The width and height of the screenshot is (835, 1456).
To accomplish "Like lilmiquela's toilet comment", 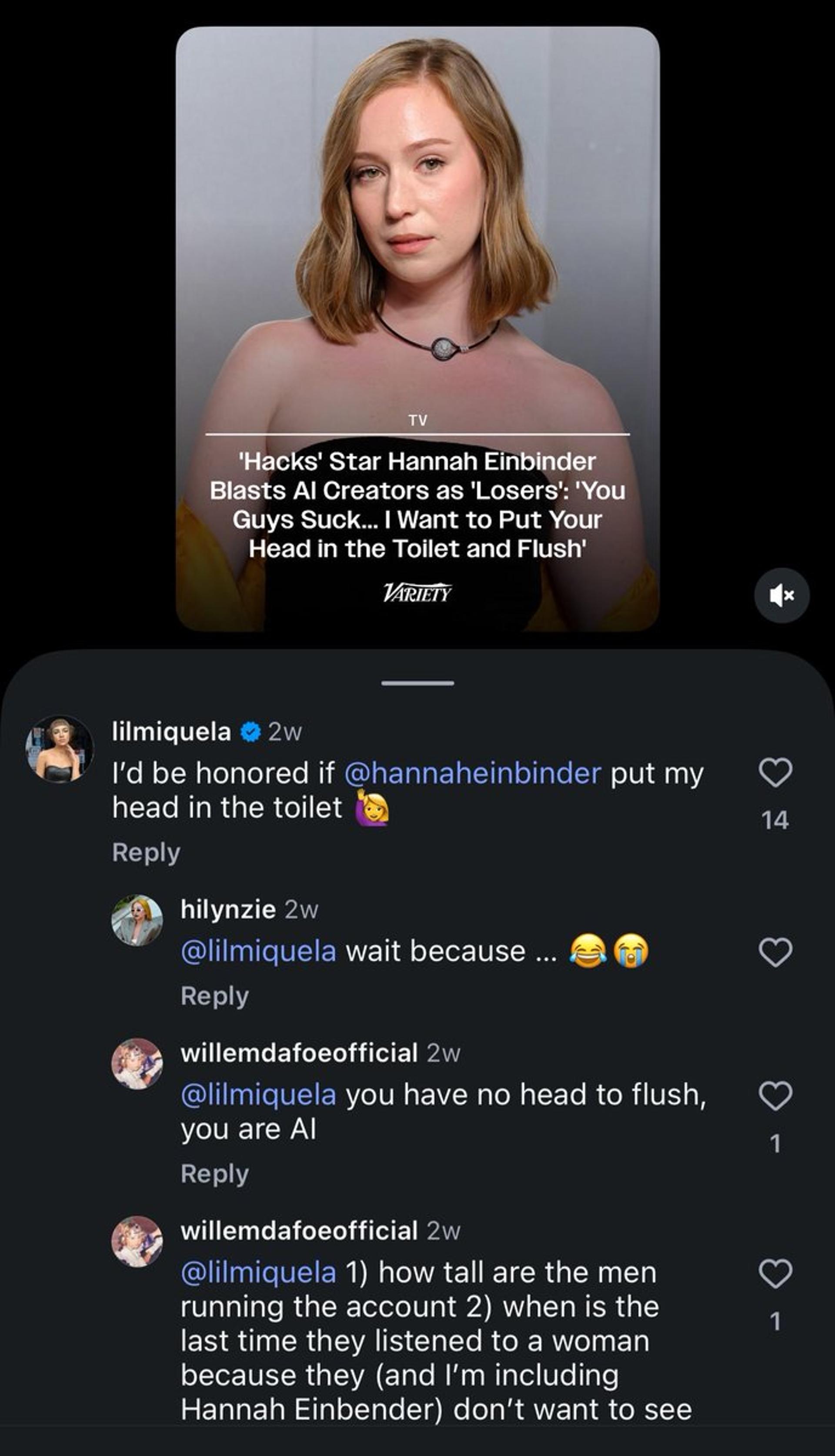I will coord(775,773).
